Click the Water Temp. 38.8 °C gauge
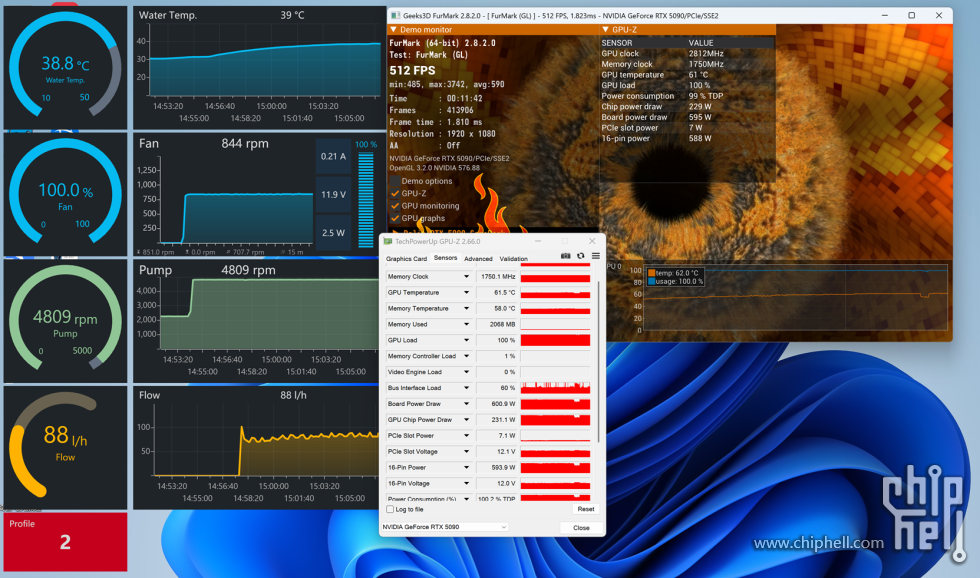 tap(65, 67)
